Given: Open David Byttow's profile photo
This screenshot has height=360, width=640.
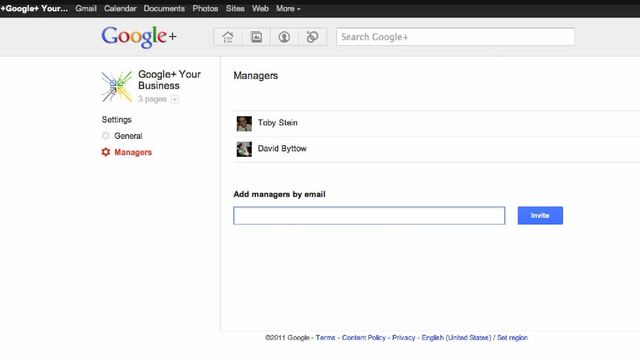Looking at the screenshot, I should tap(244, 149).
